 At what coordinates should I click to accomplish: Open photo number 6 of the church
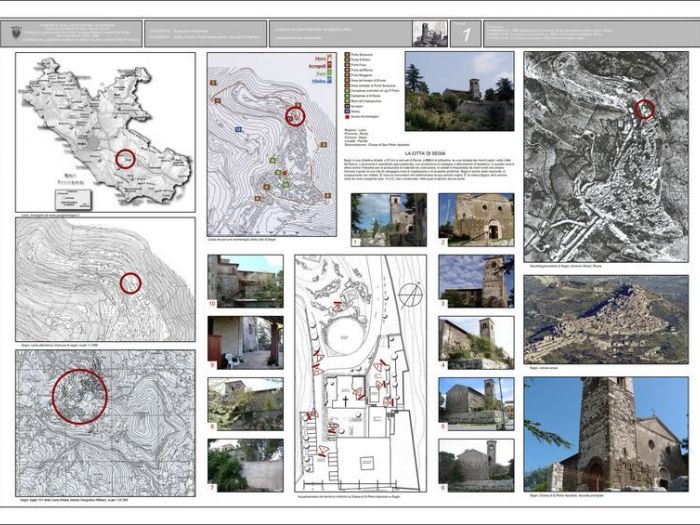pos(476,465)
